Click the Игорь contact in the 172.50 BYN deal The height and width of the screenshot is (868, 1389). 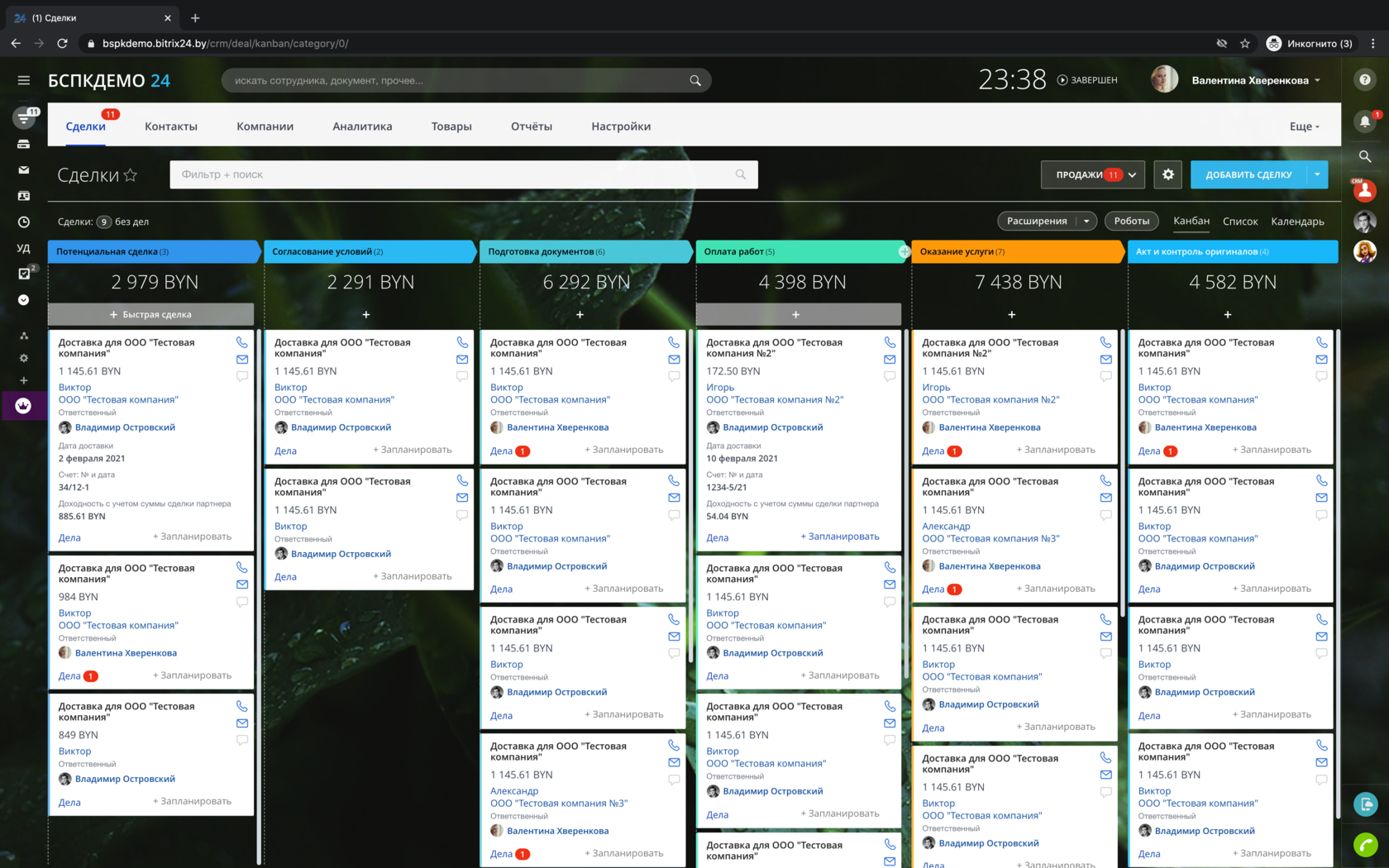[720, 387]
